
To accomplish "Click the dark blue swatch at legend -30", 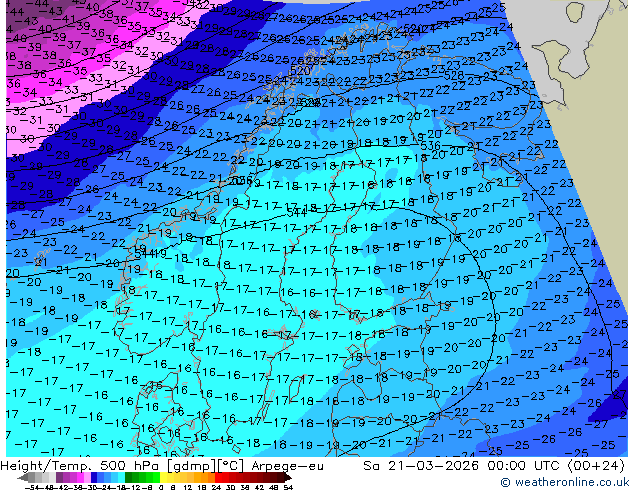I will [x=94, y=478].
